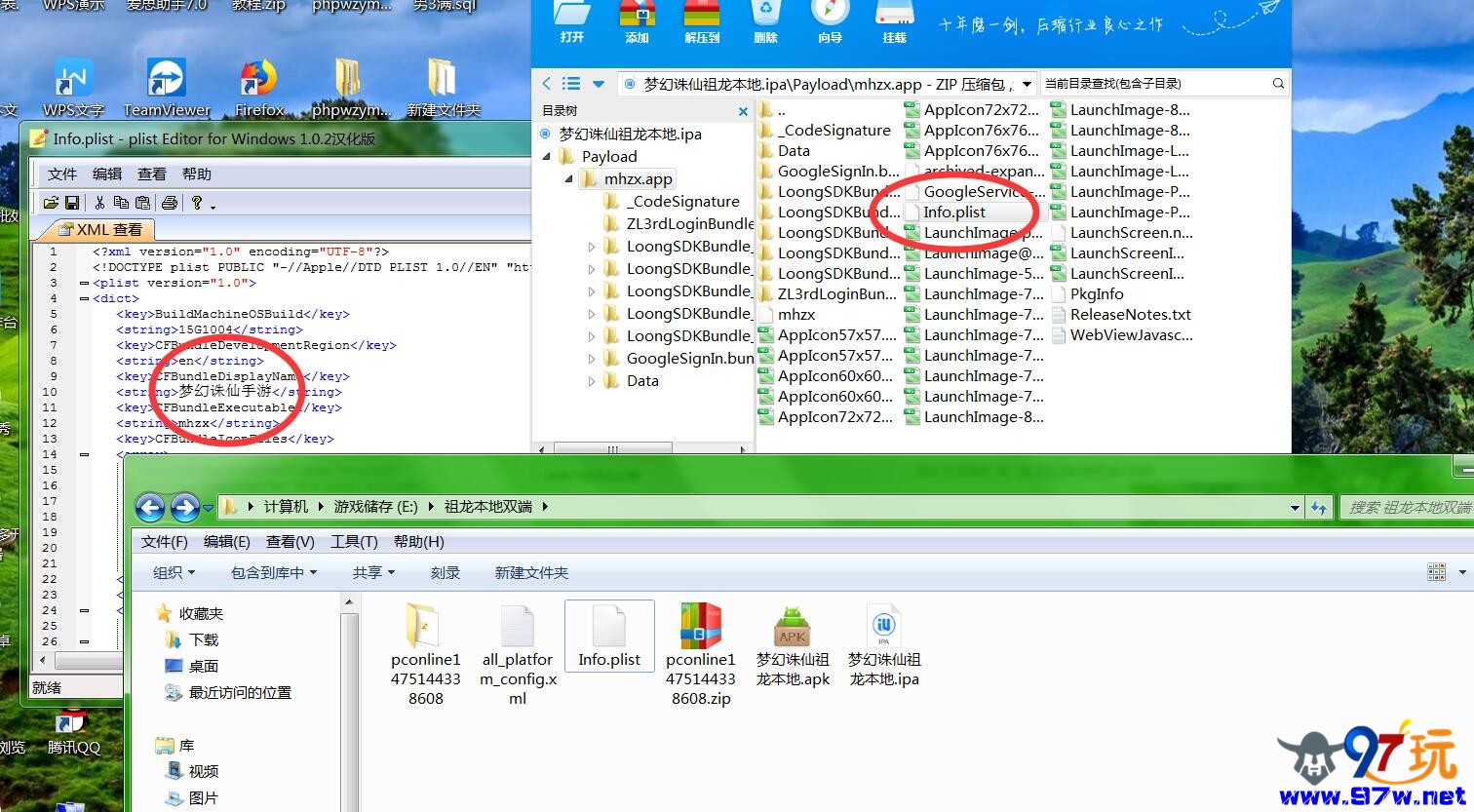Click the Help question mark icon

point(197,203)
